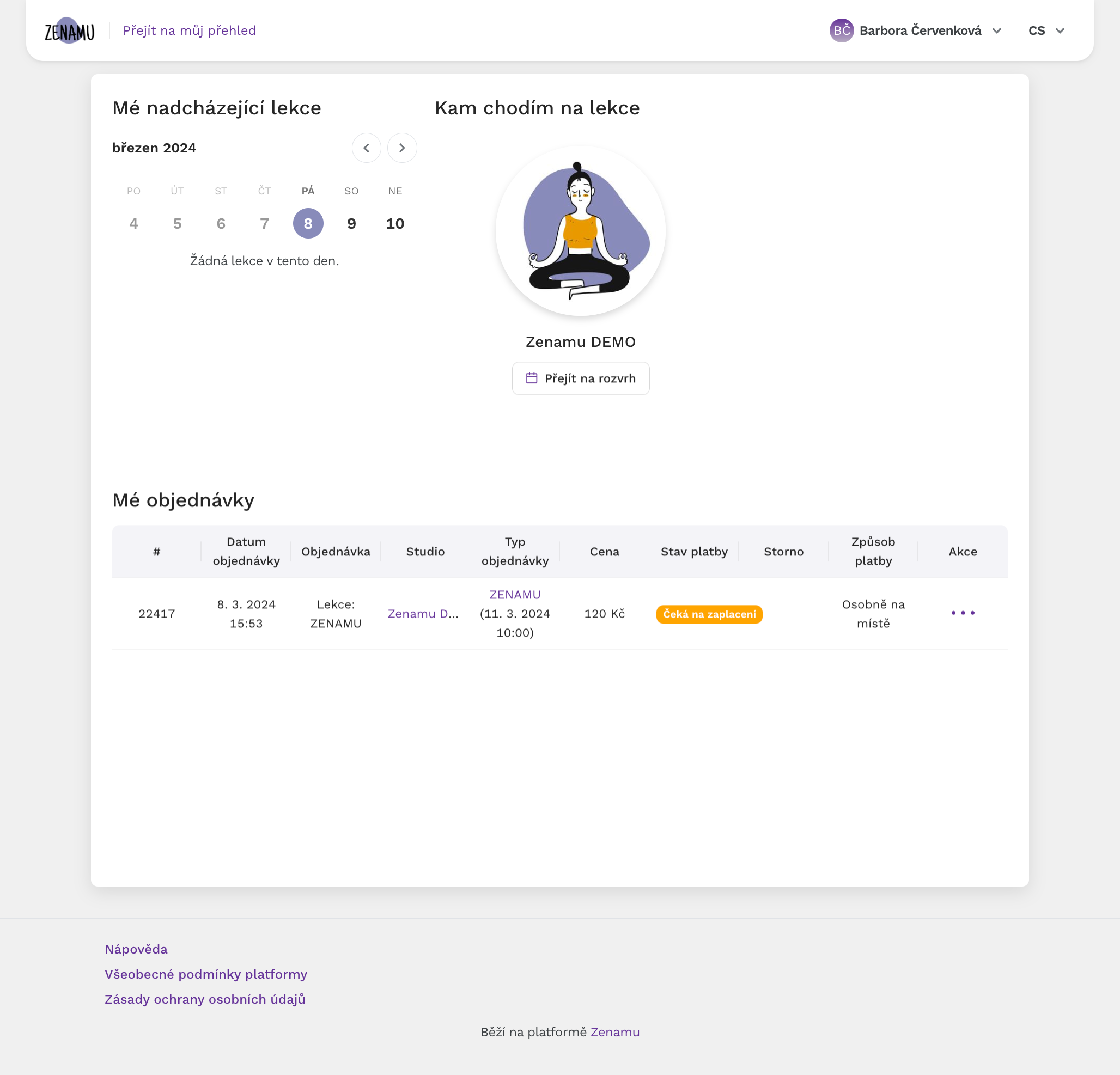This screenshot has height=1075, width=1120.
Task: Click the Datum objednávky column header
Action: pos(246,551)
